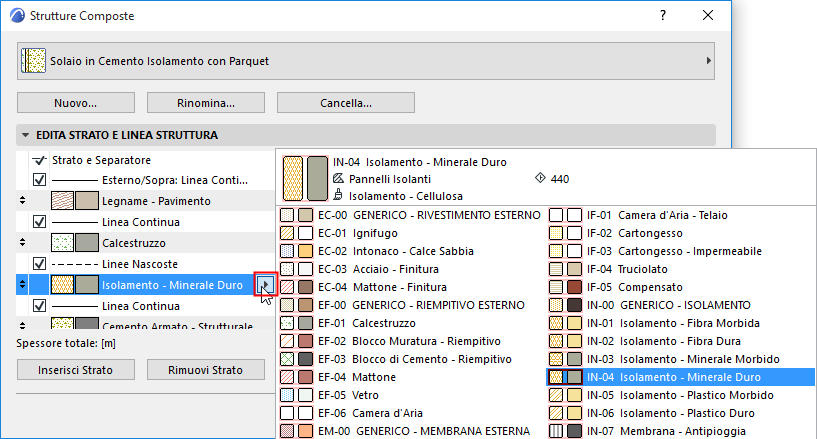The width and height of the screenshot is (817, 439).
Task: Click IN-00 GENERICO - ISOLAMENTO hatch icon
Action: tap(556, 305)
